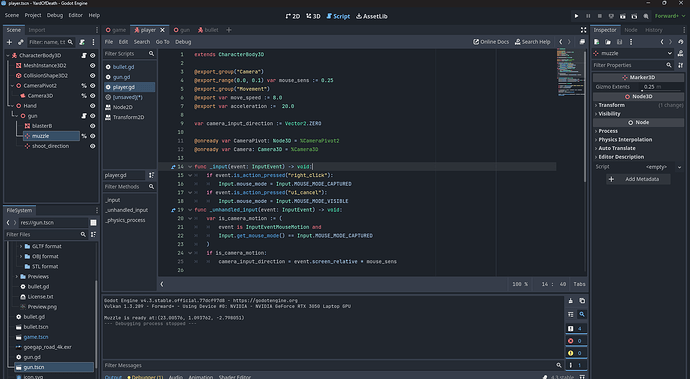This screenshot has height=379, width=690.
Task: Clear the output log
Action: pyautogui.click(x=571, y=301)
